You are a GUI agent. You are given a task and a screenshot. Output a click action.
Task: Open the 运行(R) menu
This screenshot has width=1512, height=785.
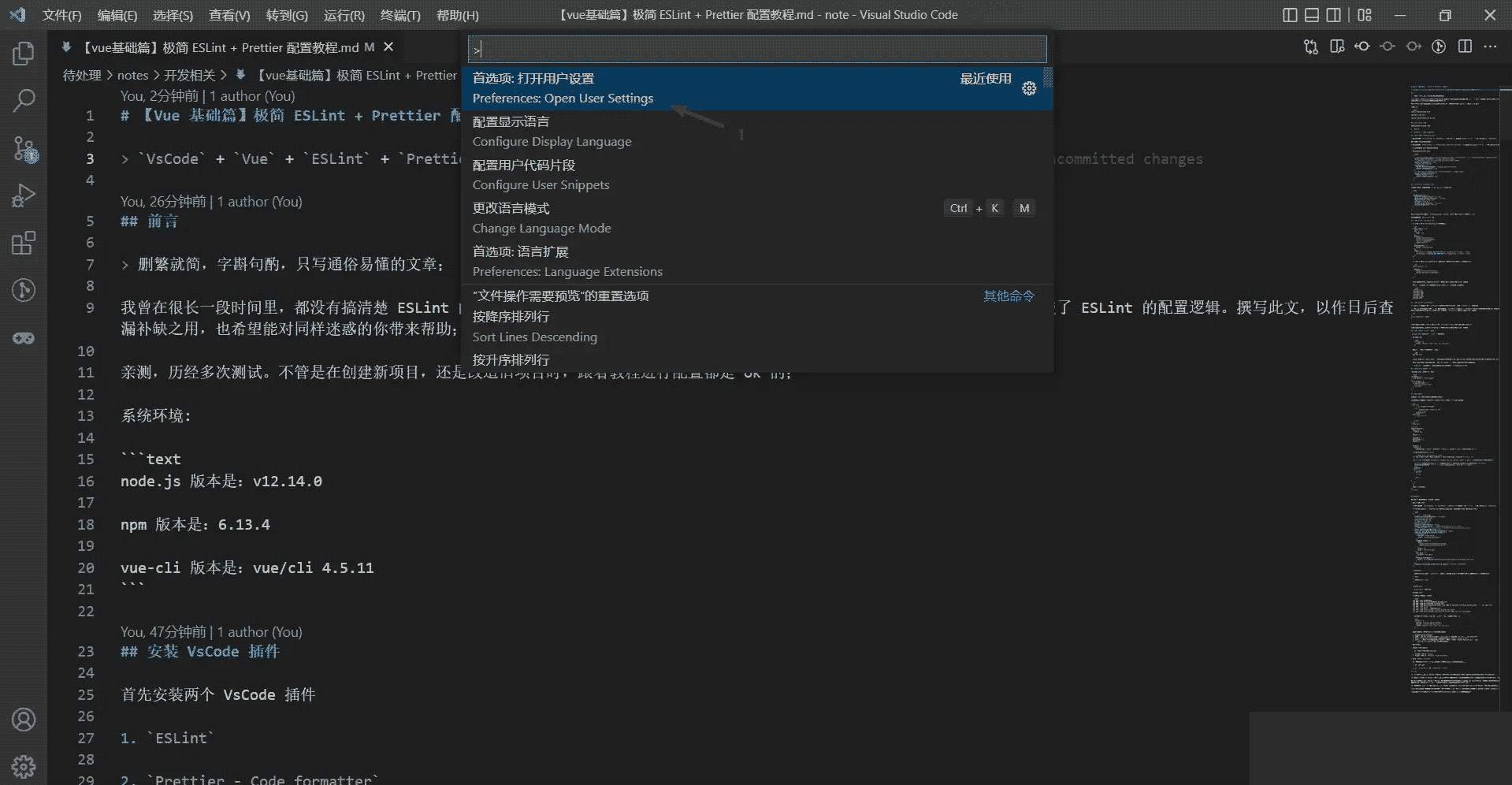point(344,15)
